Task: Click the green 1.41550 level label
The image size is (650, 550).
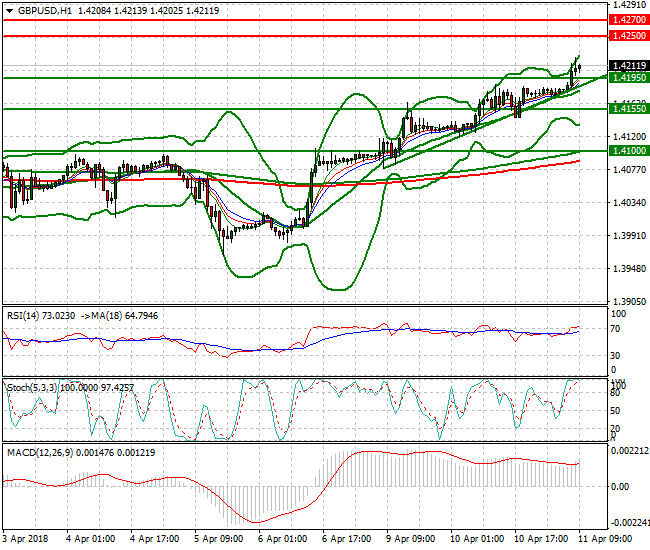Action: [x=629, y=109]
